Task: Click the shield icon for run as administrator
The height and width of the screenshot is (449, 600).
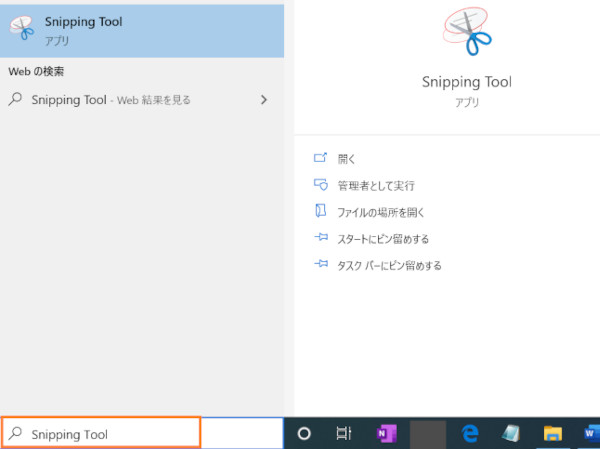Action: pos(321,184)
